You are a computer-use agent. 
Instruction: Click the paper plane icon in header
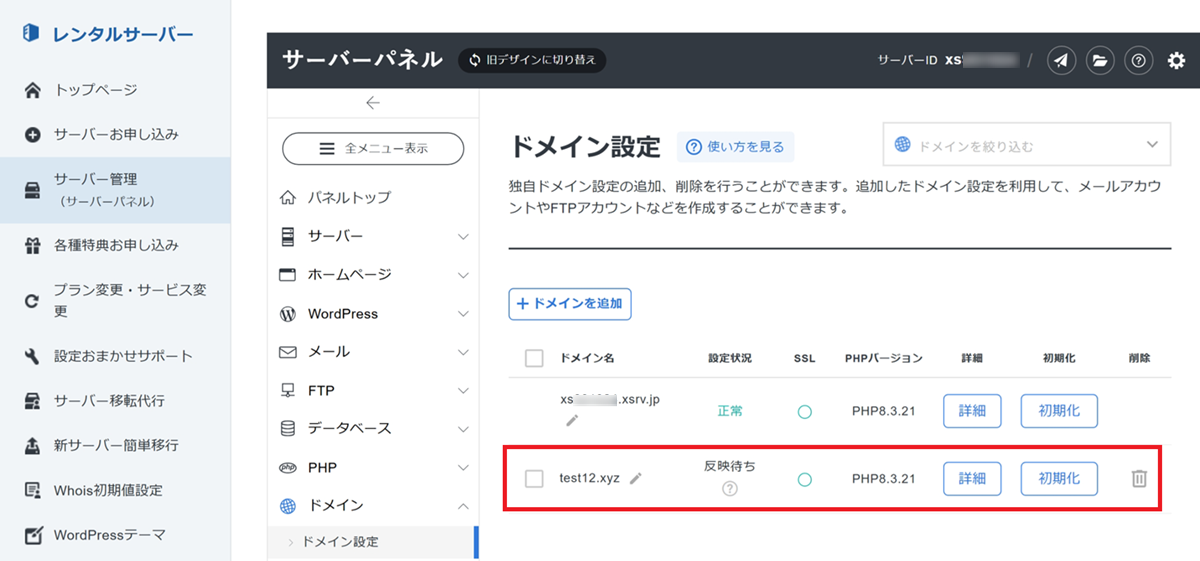pyautogui.click(x=1061, y=61)
